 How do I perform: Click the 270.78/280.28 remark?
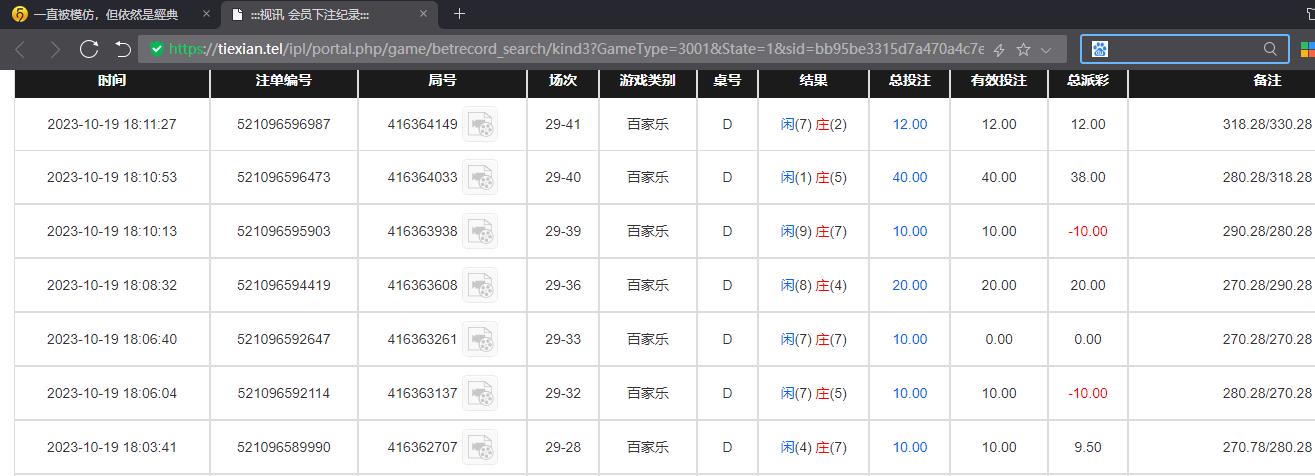1267,447
